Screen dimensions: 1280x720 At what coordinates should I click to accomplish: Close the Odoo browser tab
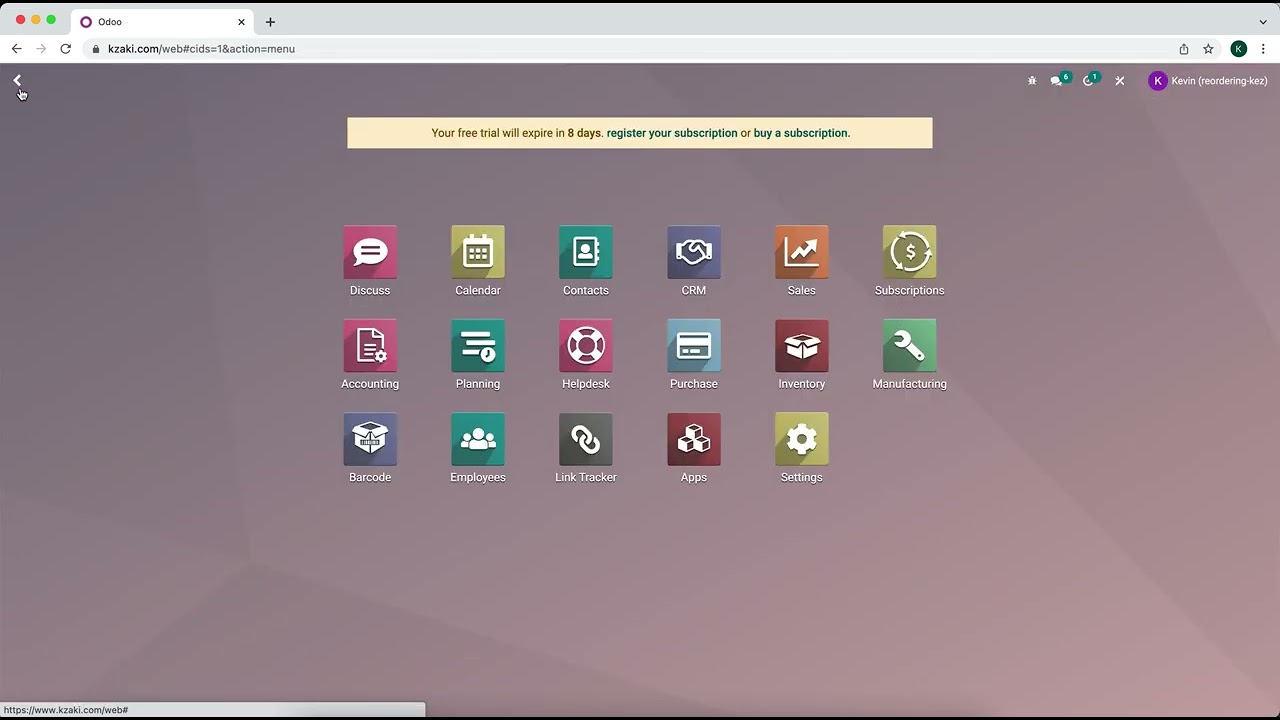coord(241,22)
